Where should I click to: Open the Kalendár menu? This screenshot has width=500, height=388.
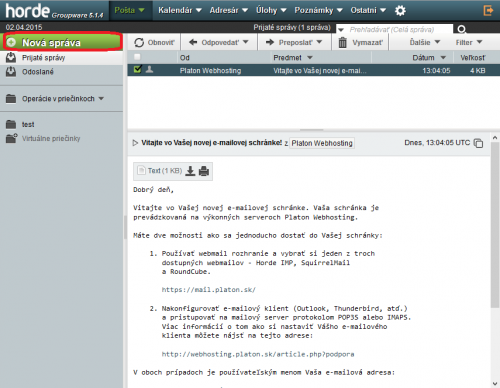tap(180, 10)
